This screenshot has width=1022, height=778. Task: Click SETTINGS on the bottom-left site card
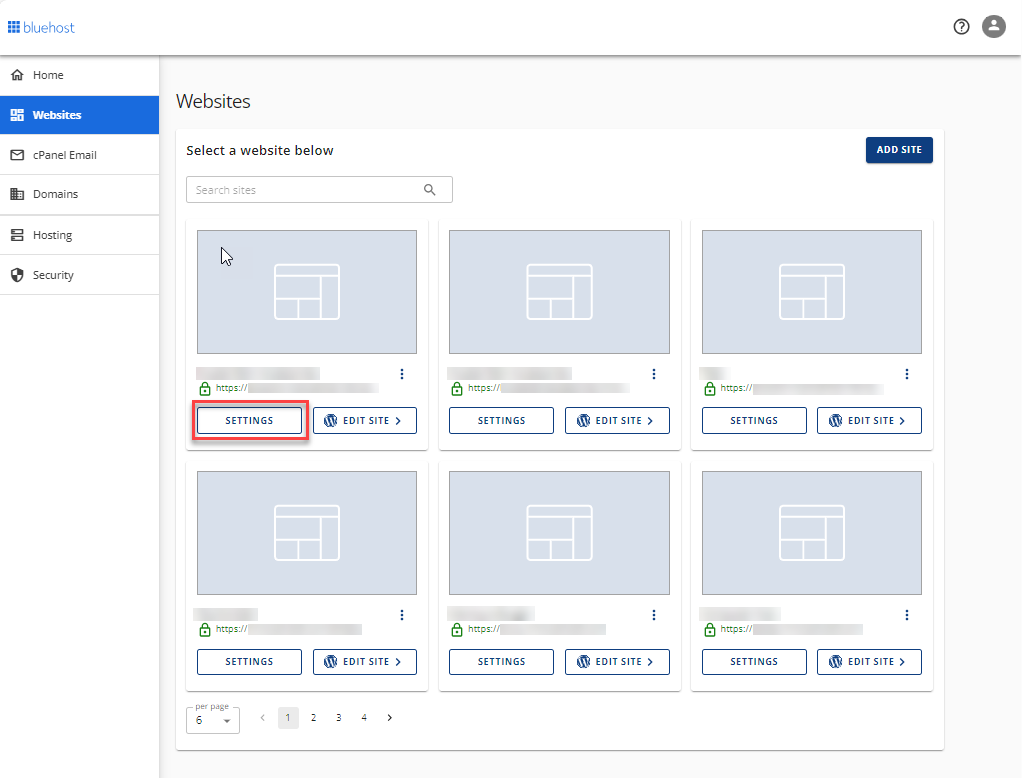tap(250, 662)
